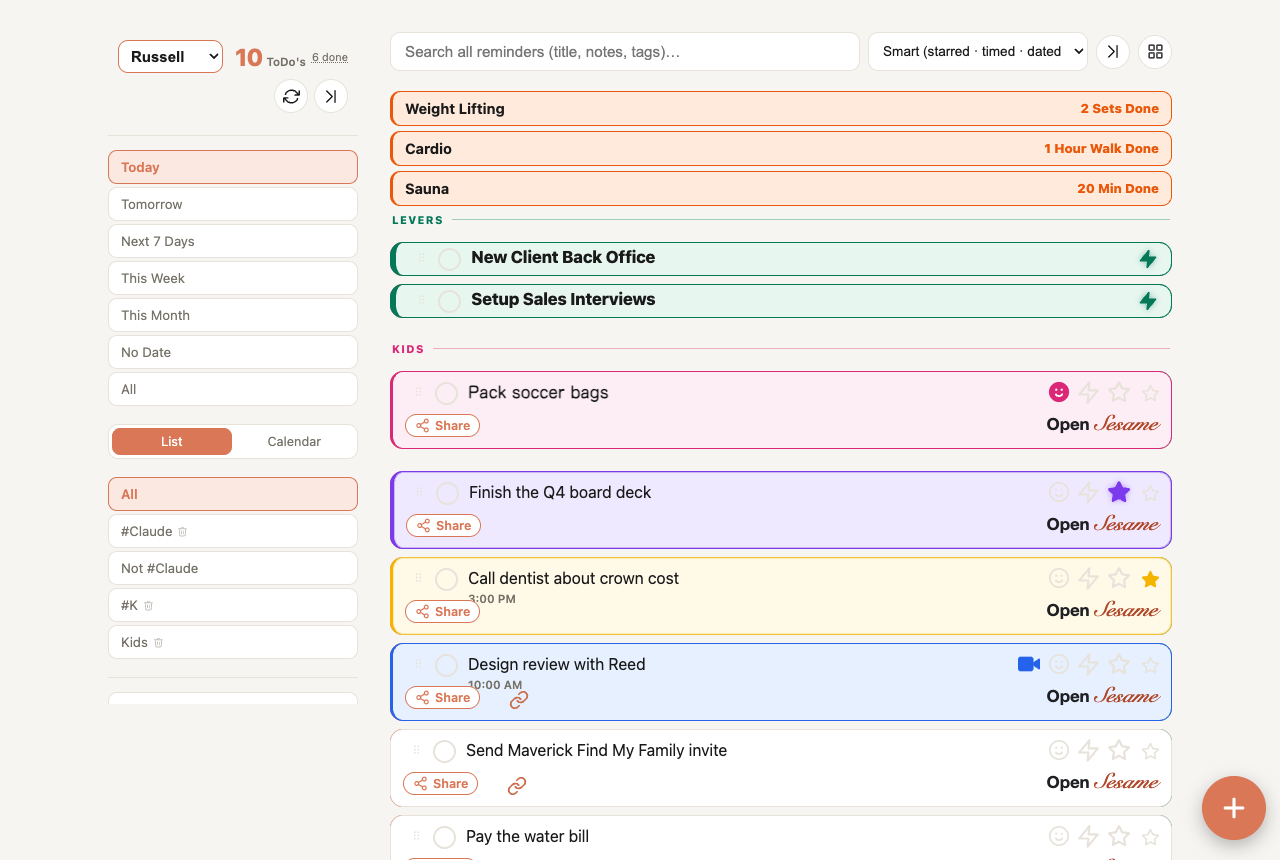This screenshot has height=860, width=1280.
Task: Click the refresh icon under the ToDo count
Action: tap(291, 96)
